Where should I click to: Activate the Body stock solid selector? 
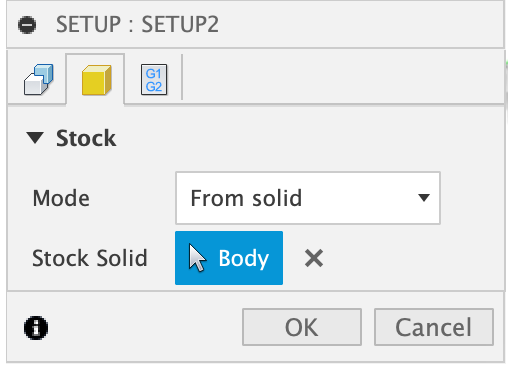pyautogui.click(x=229, y=258)
